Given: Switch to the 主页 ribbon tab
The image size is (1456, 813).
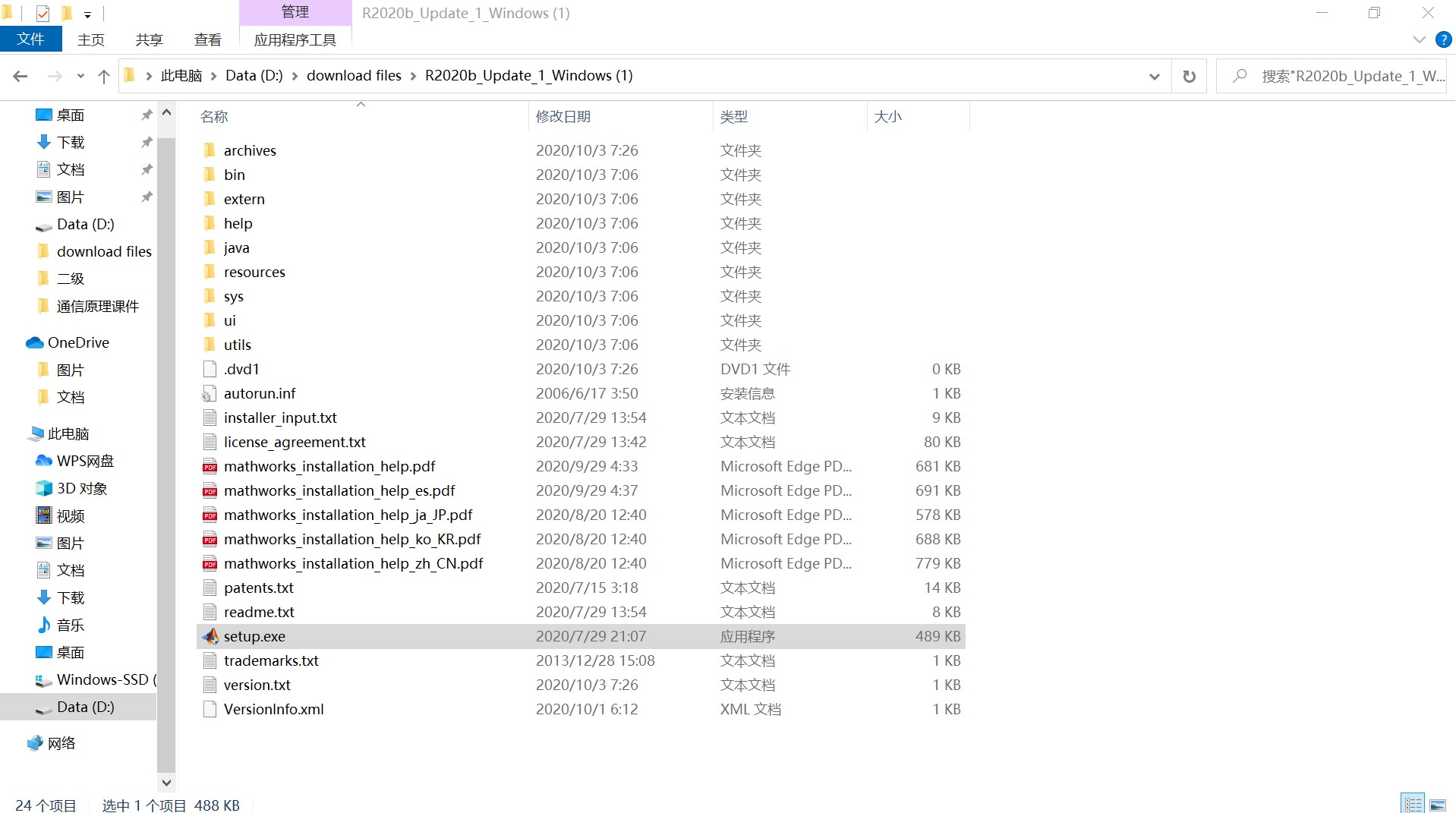Looking at the screenshot, I should (91, 39).
